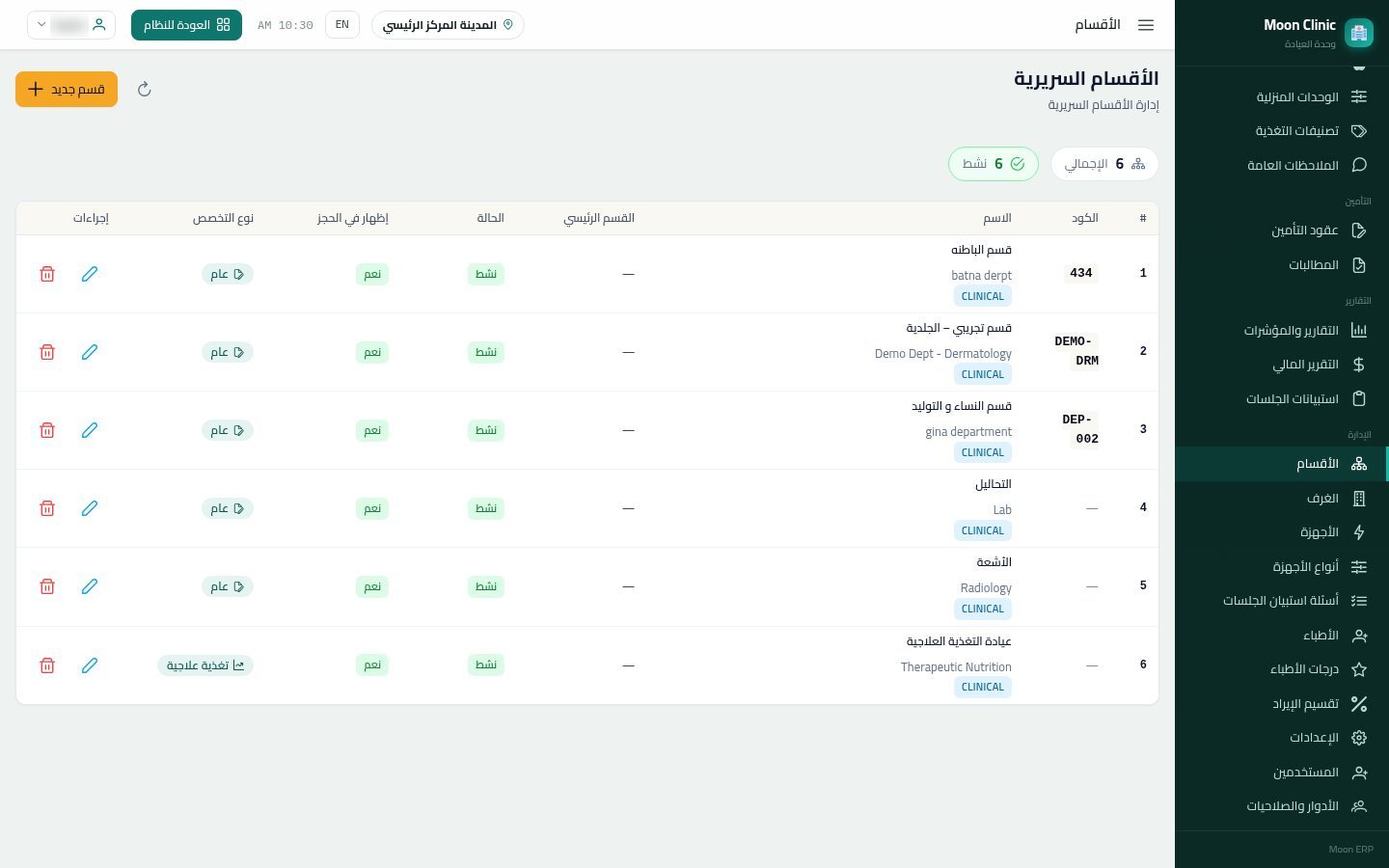Delete the Lab department row
1389x868 pixels.
[47, 508]
